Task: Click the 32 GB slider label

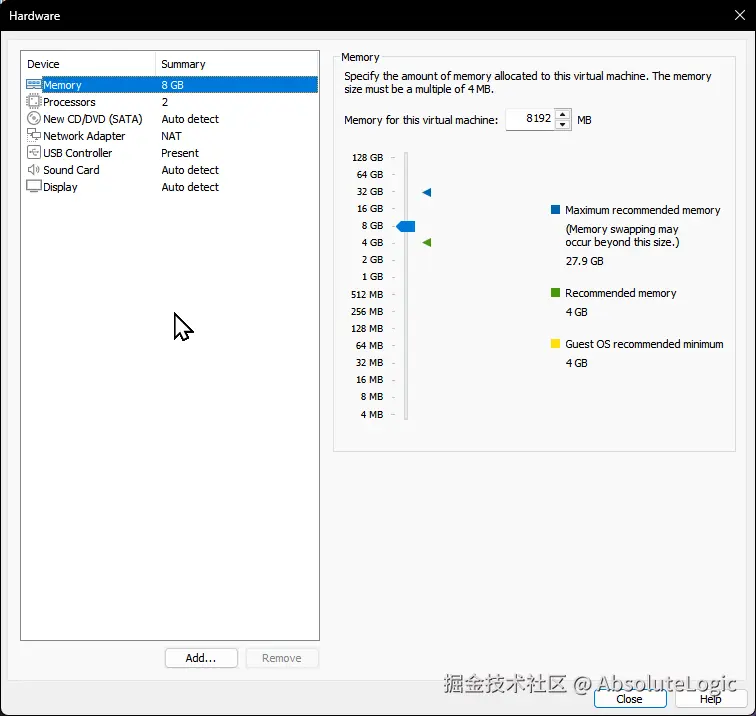Action: [370, 191]
